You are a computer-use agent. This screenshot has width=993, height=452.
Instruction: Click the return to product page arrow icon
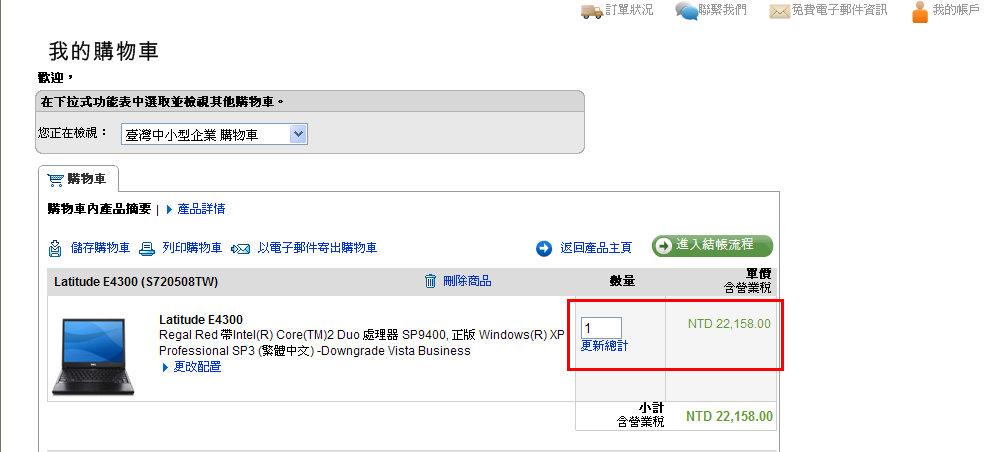pos(544,249)
